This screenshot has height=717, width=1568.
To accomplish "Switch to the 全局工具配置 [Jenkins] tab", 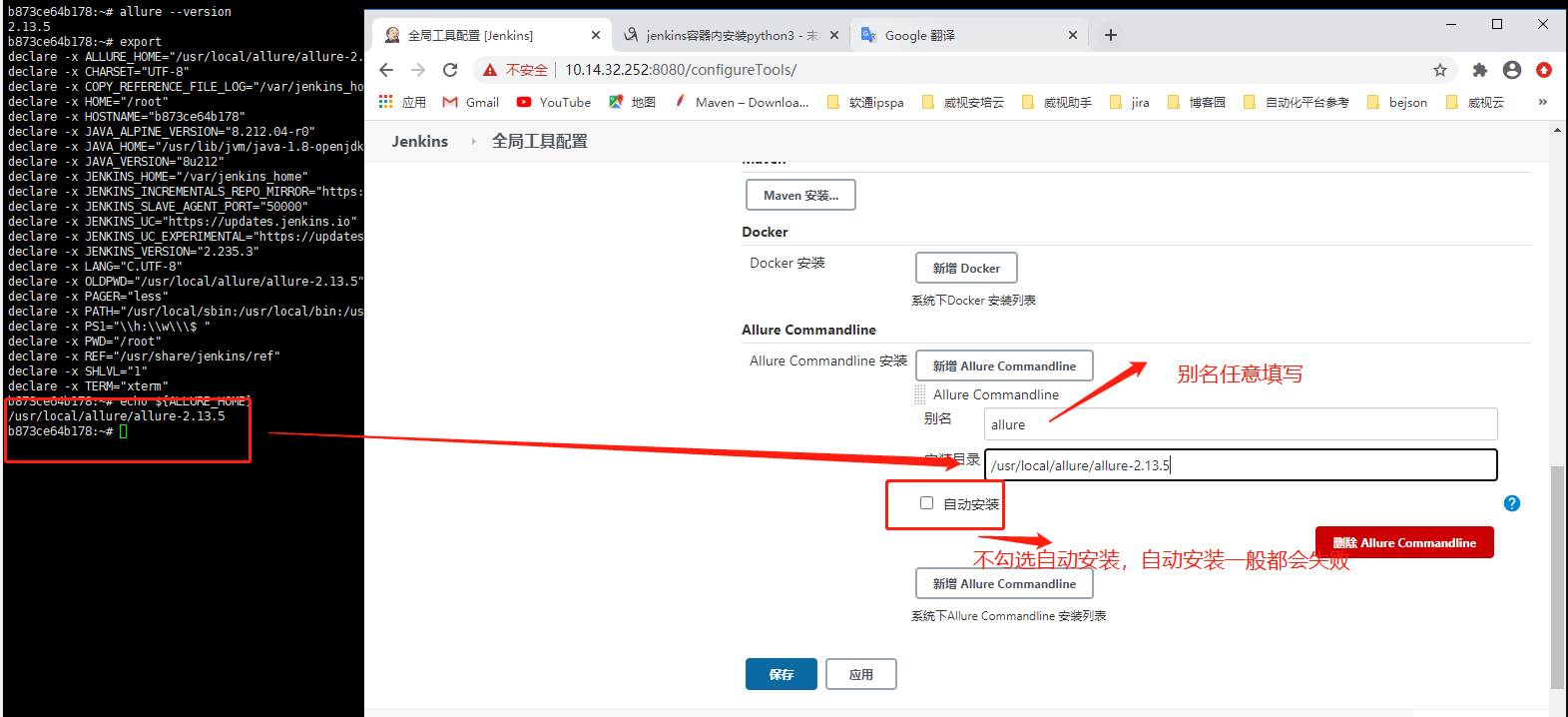I will coord(492,35).
